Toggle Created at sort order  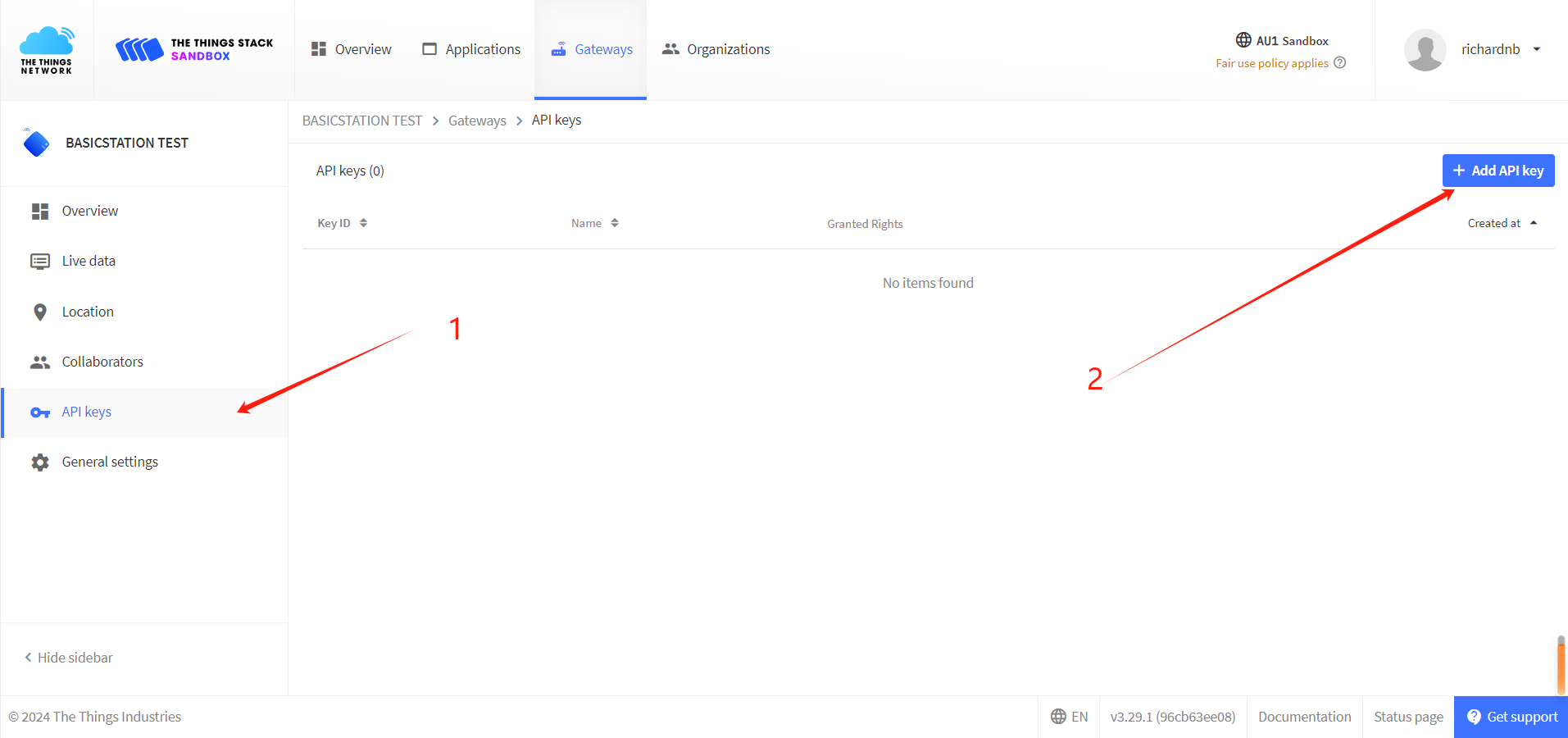pyautogui.click(x=1502, y=223)
